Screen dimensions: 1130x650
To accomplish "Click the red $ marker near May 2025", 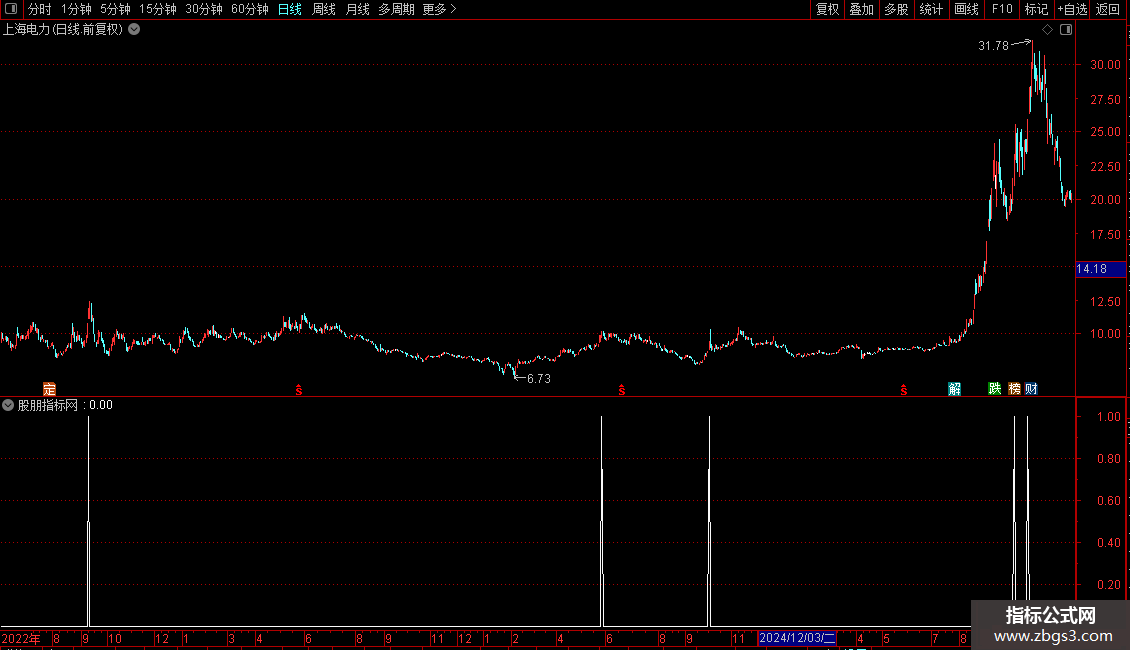I will (904, 390).
